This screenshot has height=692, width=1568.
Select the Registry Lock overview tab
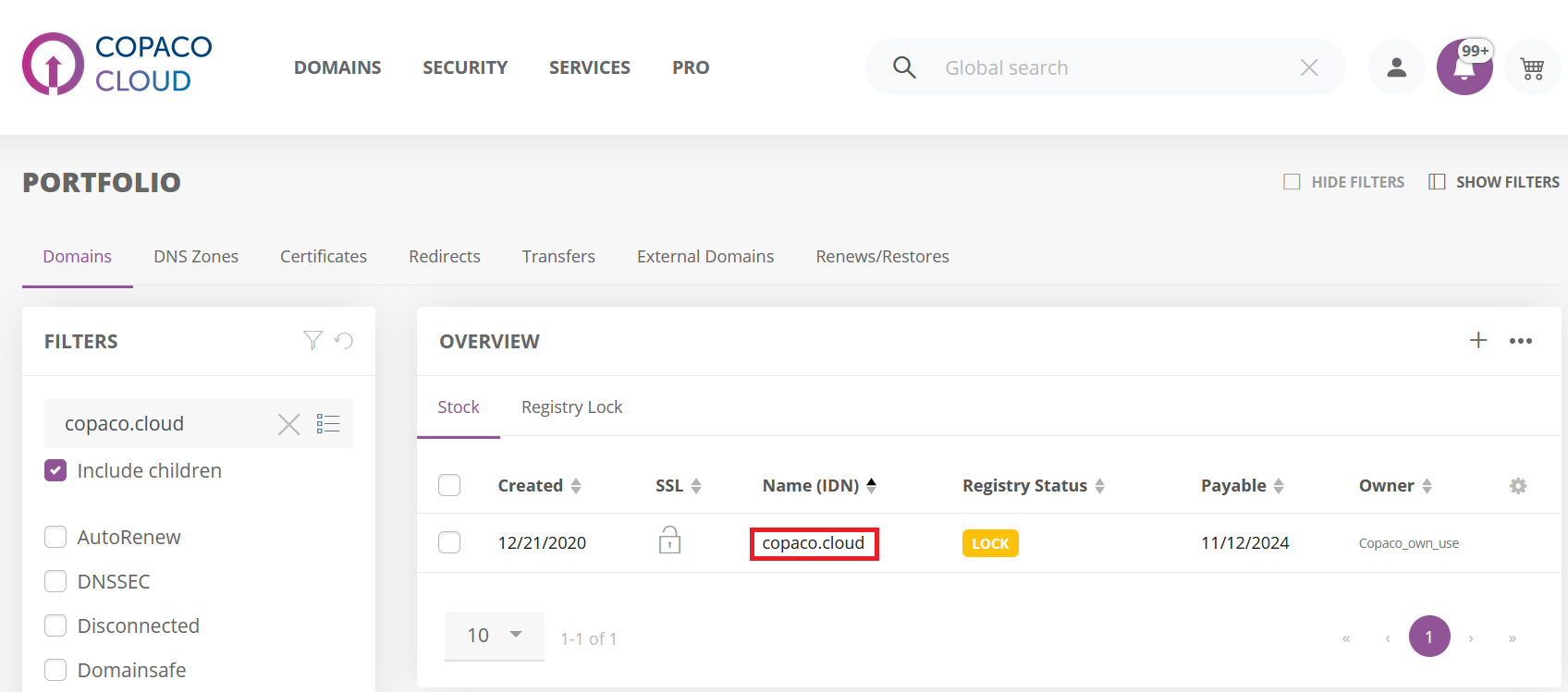pyautogui.click(x=571, y=407)
